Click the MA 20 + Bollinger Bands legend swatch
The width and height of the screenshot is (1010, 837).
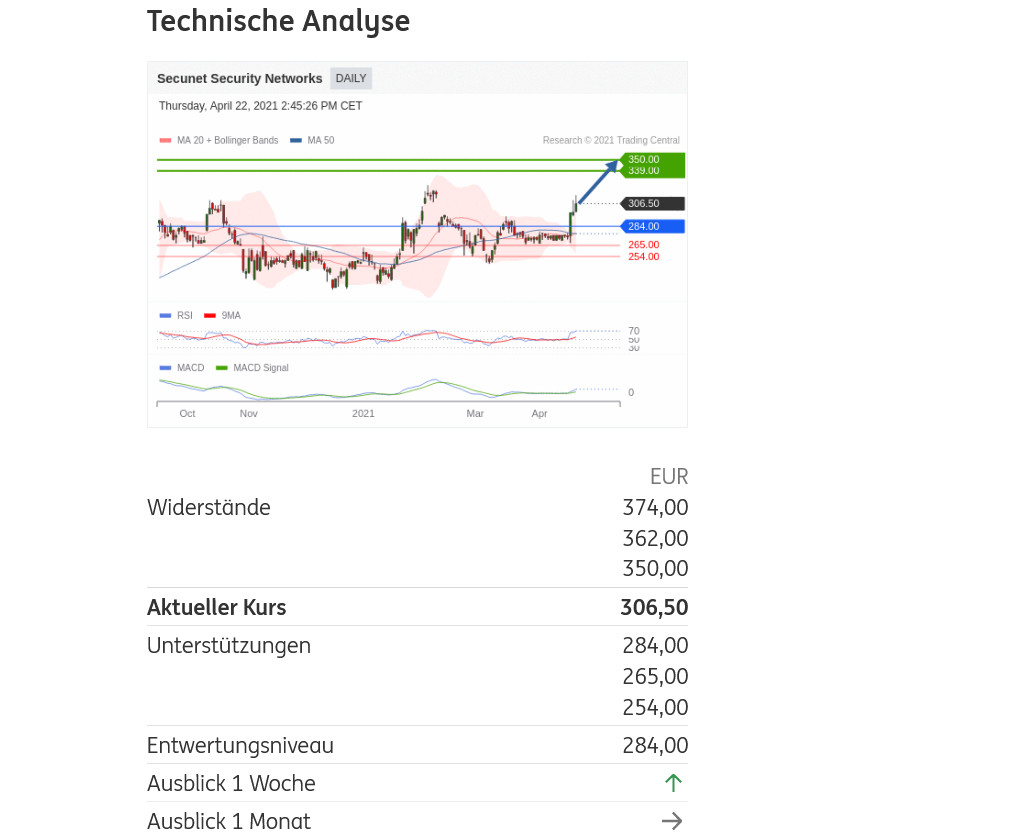pos(165,141)
